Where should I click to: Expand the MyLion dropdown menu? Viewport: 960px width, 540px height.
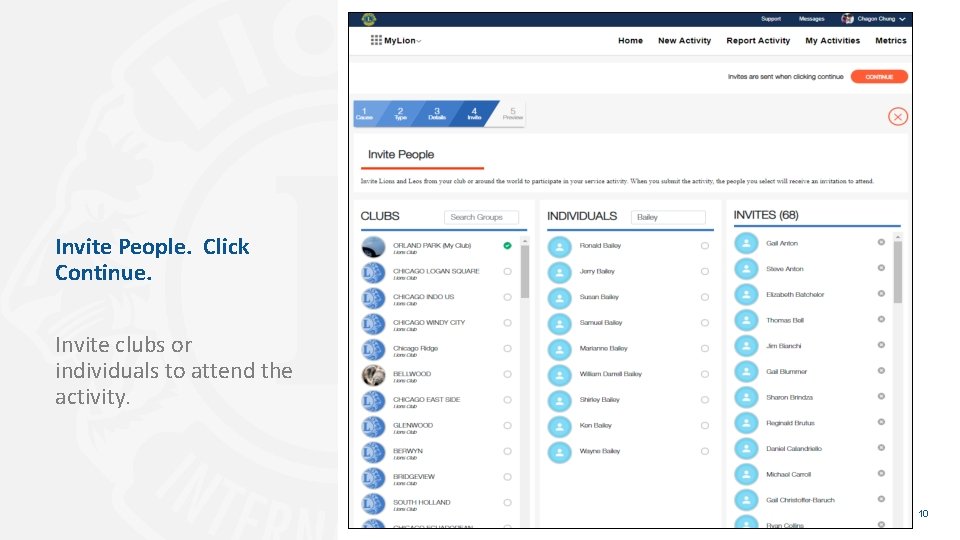tap(419, 41)
